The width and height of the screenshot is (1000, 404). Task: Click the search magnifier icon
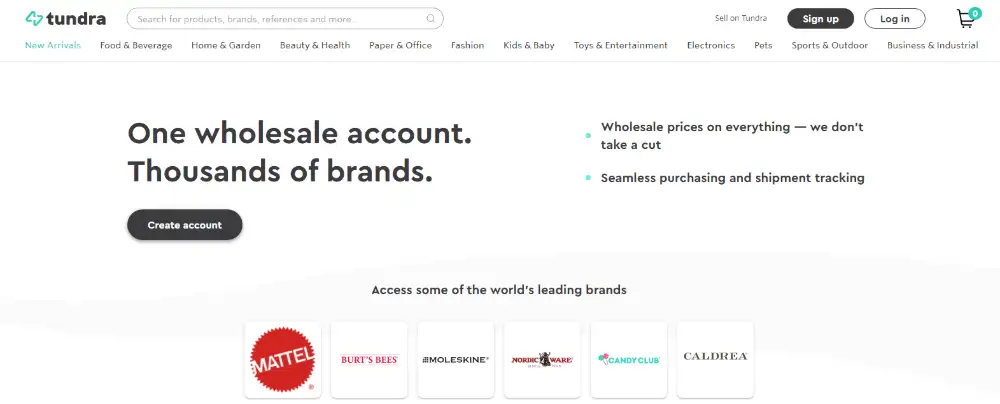click(x=431, y=19)
